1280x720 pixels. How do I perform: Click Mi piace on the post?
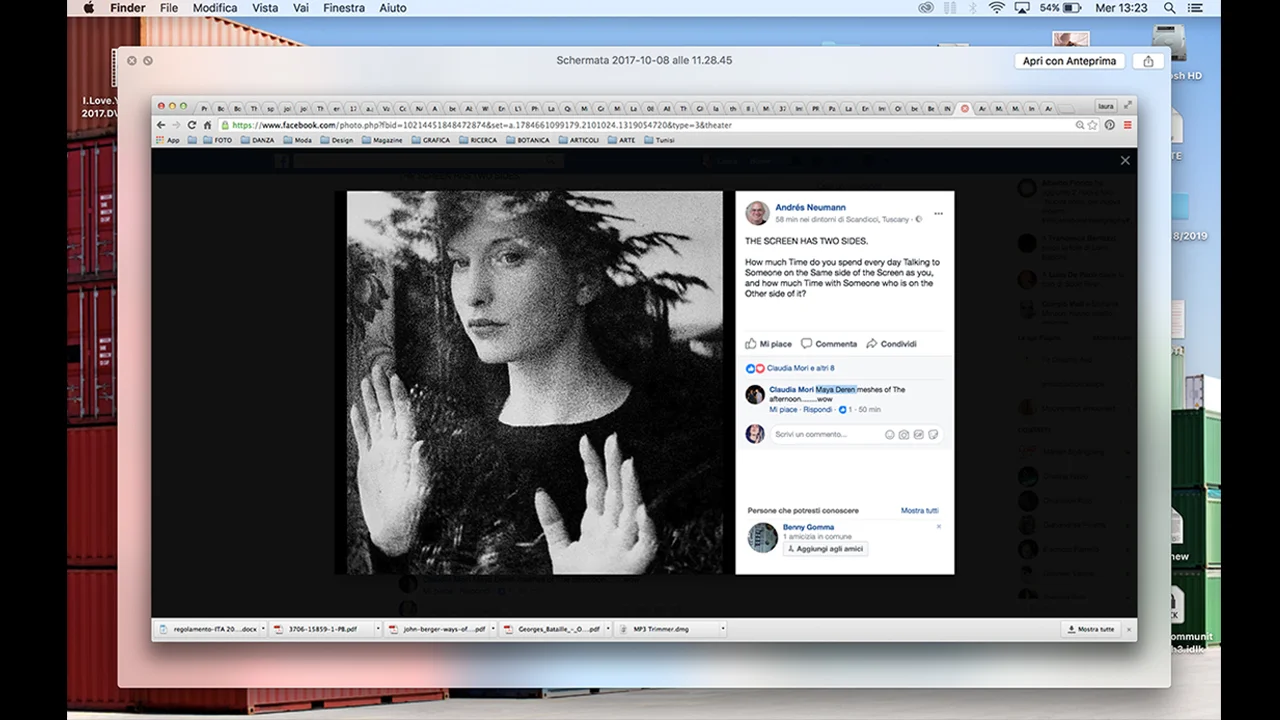pos(768,344)
